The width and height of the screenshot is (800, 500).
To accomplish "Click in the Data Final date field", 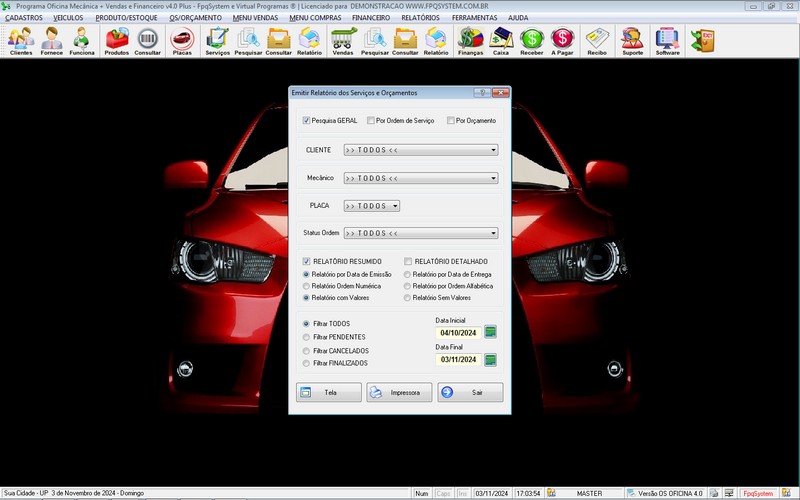I will [x=458, y=359].
